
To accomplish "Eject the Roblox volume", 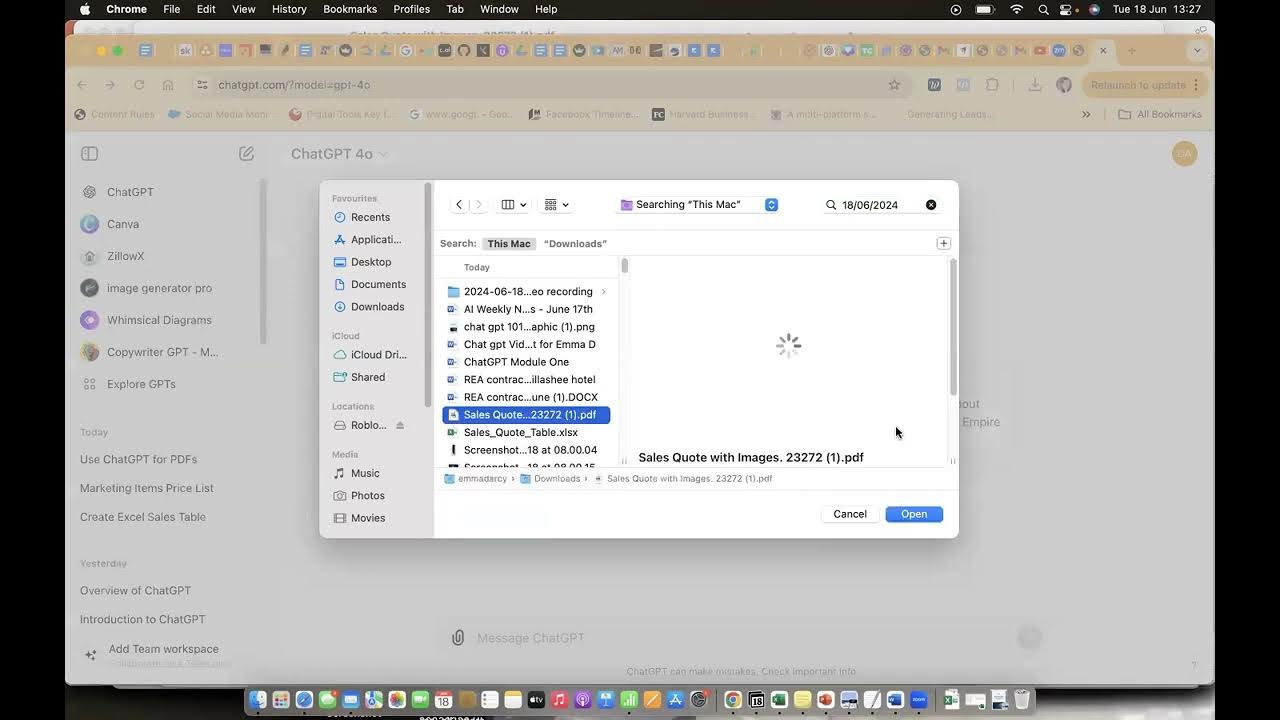I will 400,426.
